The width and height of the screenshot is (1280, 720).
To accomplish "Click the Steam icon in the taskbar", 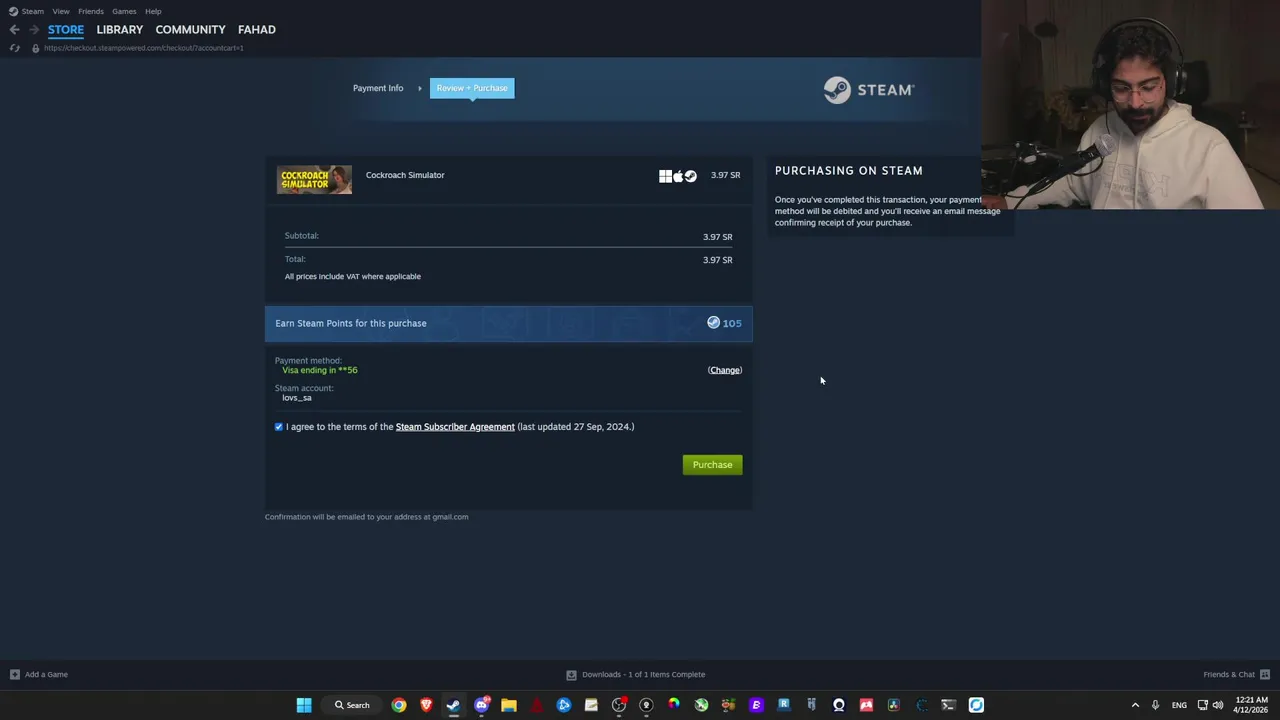I will coord(453,705).
